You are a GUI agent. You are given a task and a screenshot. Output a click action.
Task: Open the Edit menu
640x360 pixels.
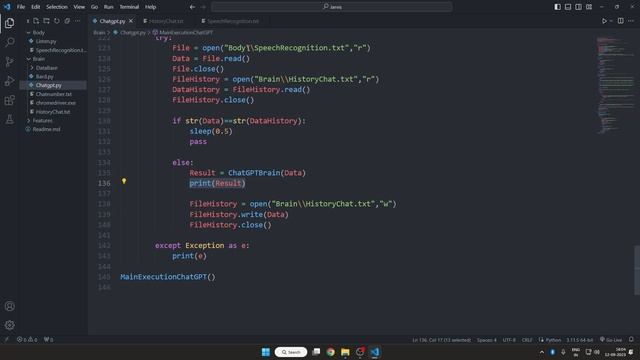[x=36, y=7]
